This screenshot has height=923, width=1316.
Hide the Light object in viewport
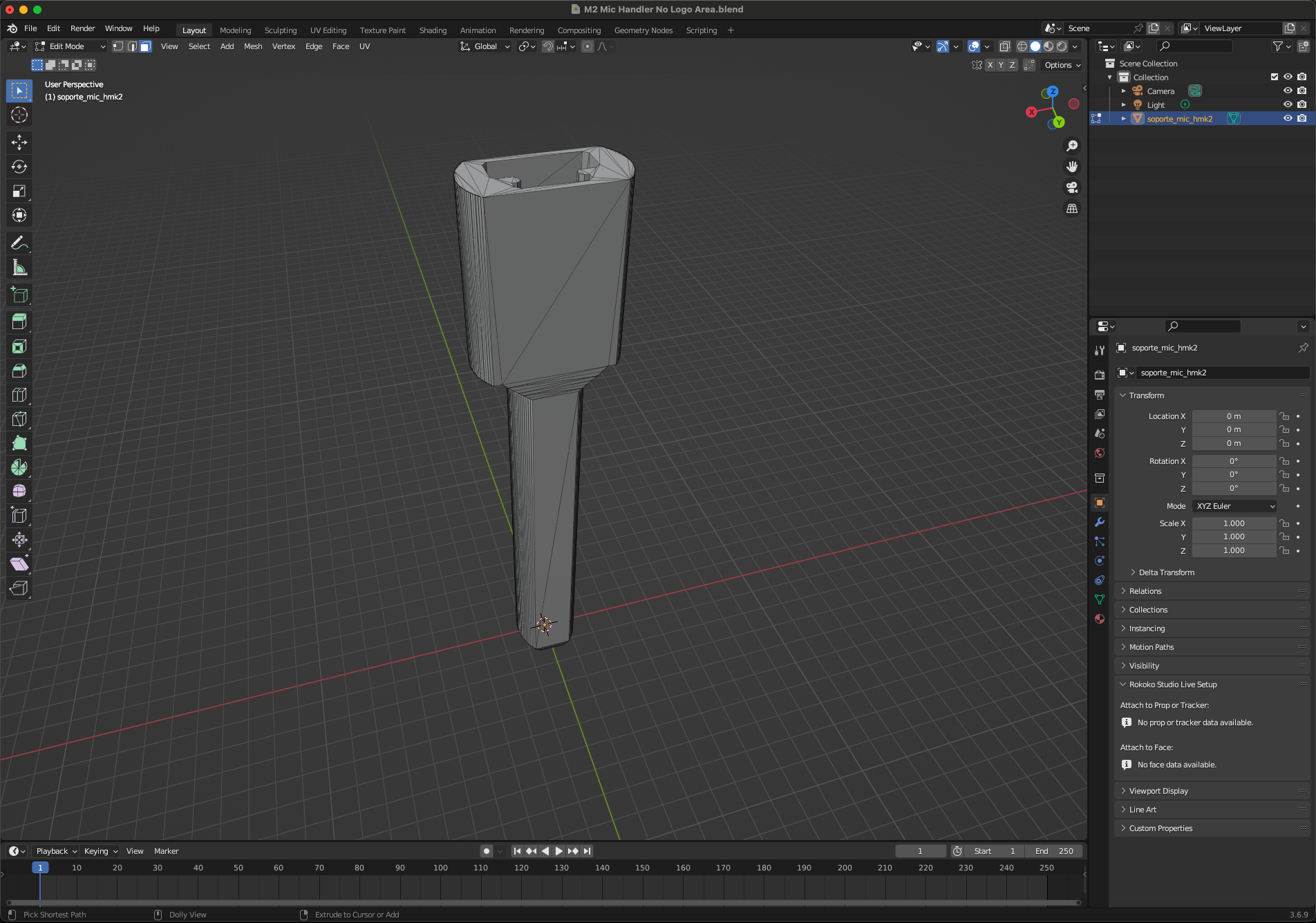(x=1288, y=104)
